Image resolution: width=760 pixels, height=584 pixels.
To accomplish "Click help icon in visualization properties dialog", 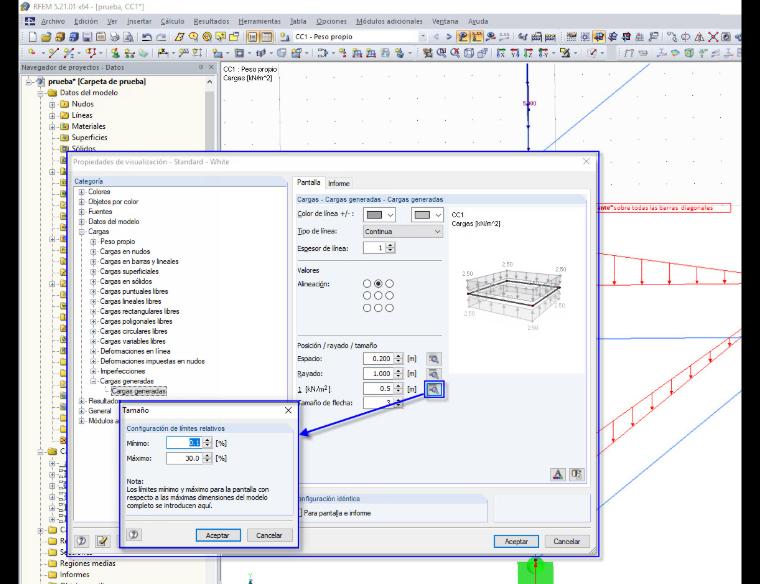I will tap(82, 541).
